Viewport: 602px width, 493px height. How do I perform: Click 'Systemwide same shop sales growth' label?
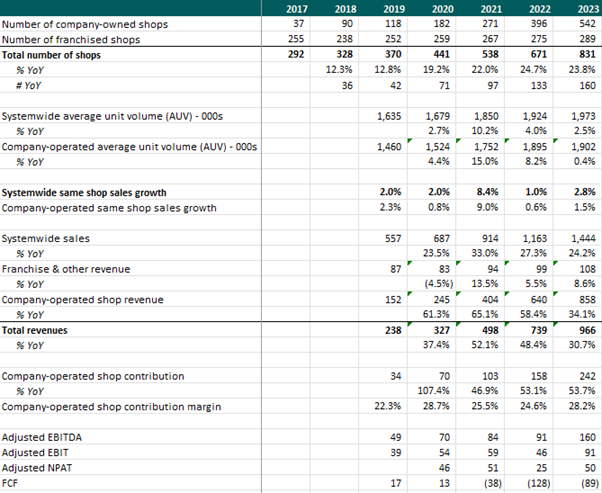tap(84, 192)
